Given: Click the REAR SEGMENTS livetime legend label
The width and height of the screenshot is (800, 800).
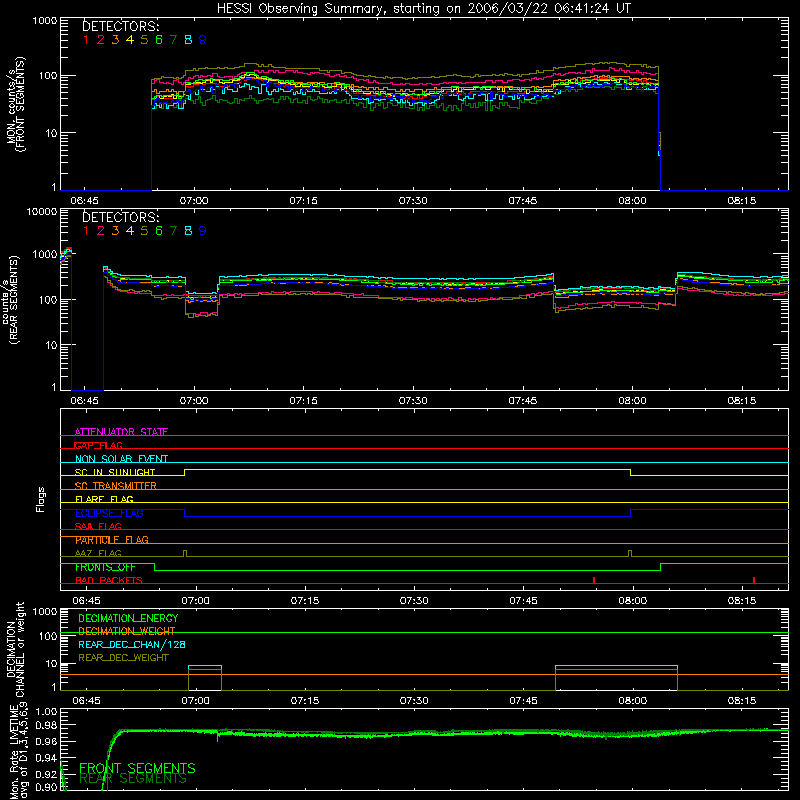Looking at the screenshot, I should click(x=133, y=779).
